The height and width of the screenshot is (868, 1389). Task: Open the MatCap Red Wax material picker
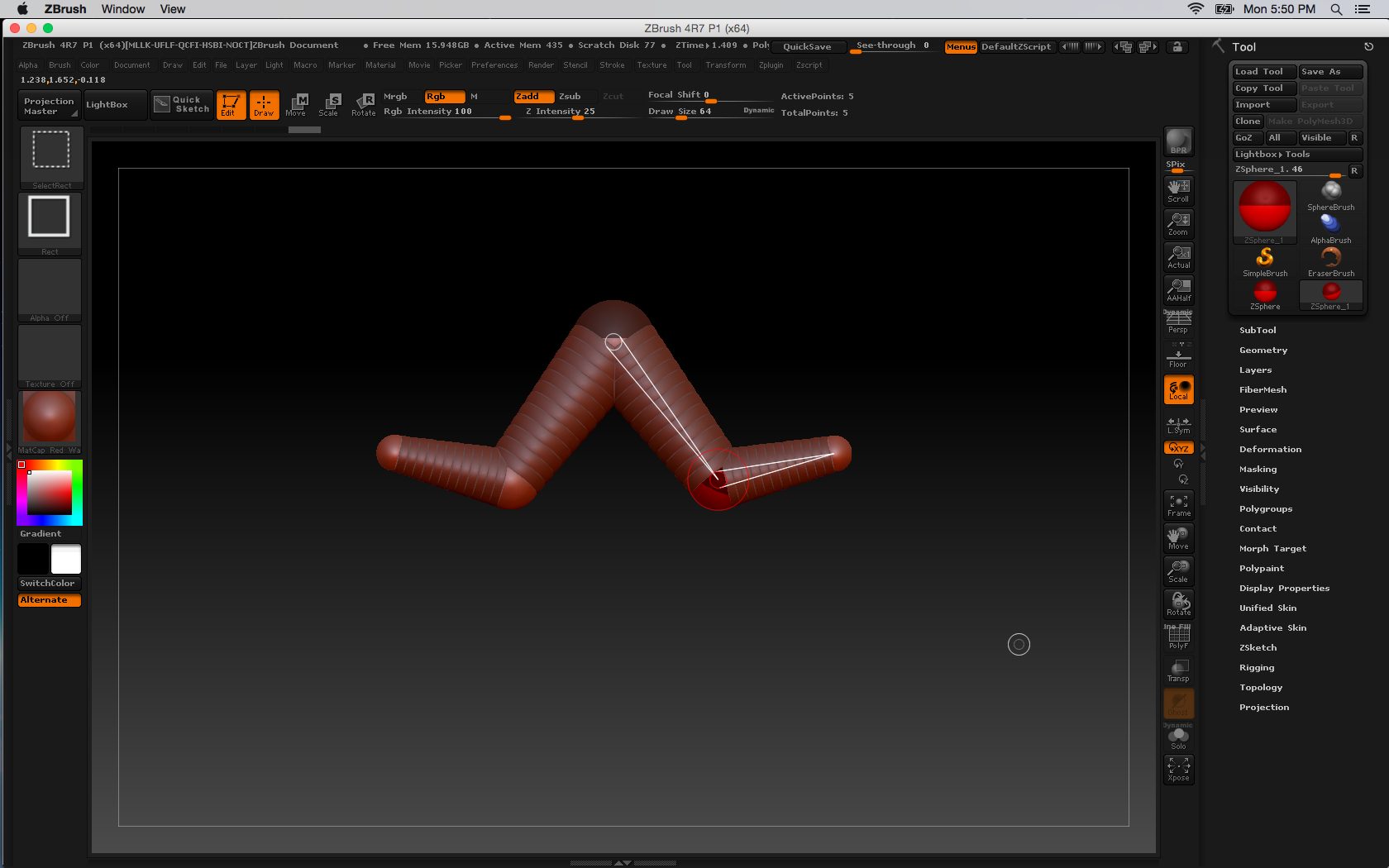pyautogui.click(x=50, y=422)
